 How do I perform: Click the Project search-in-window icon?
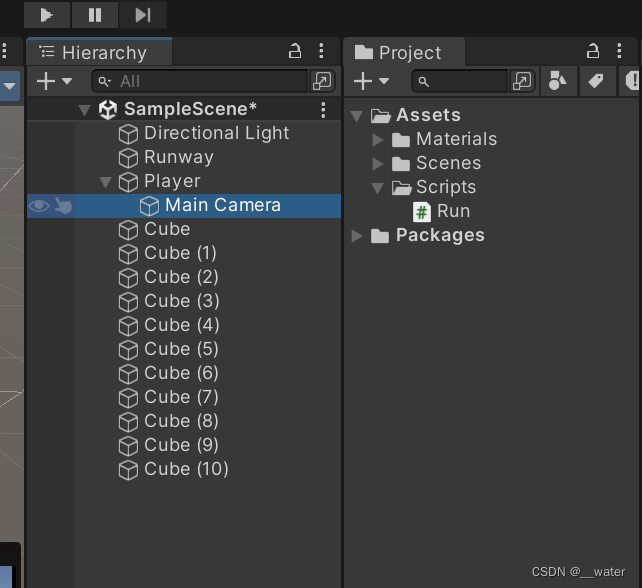tap(522, 81)
